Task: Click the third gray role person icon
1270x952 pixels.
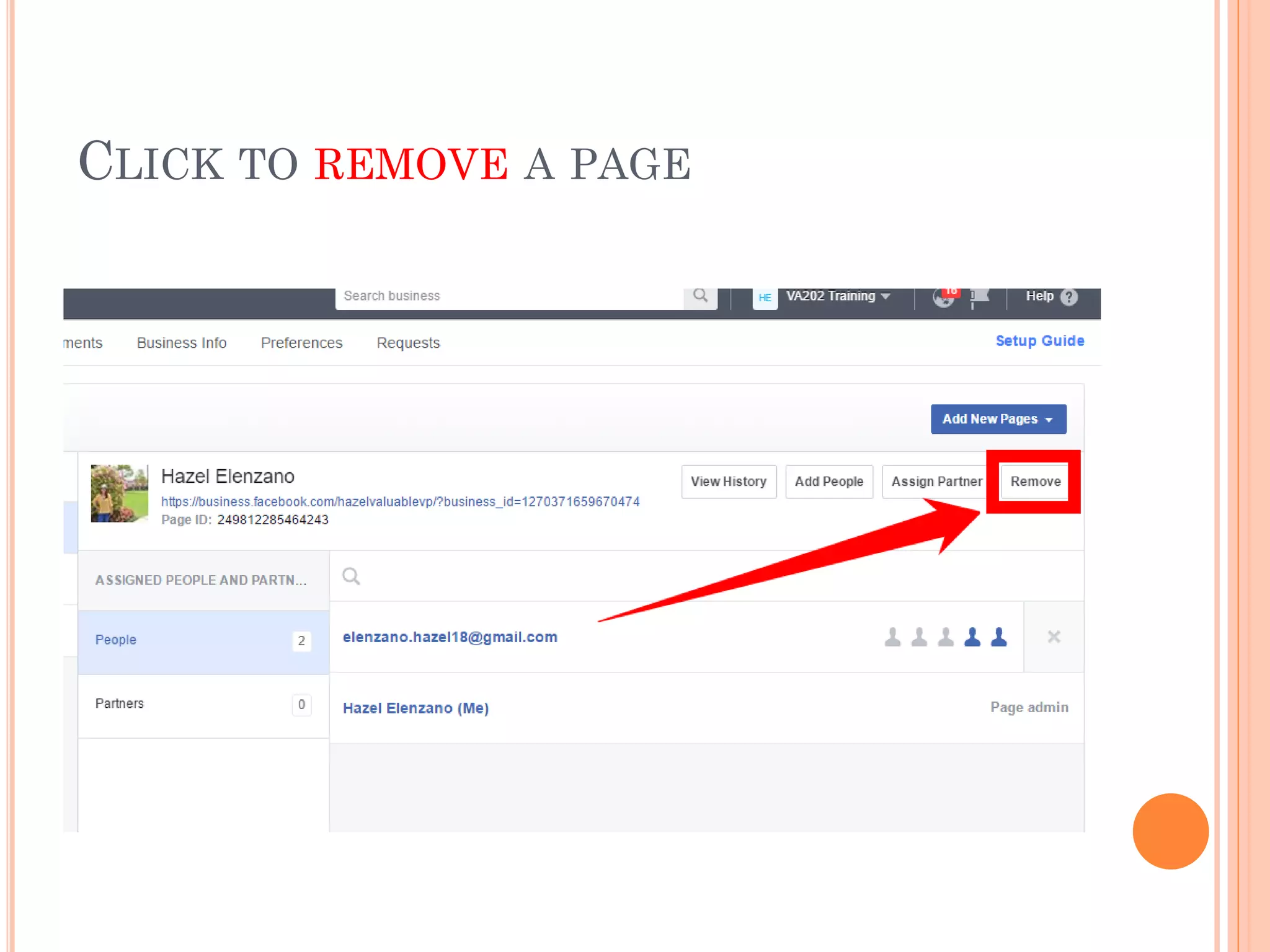Action: 946,637
